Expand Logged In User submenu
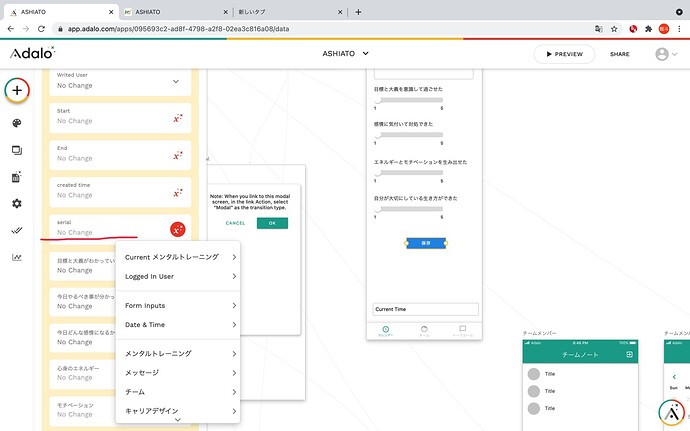 click(180, 276)
